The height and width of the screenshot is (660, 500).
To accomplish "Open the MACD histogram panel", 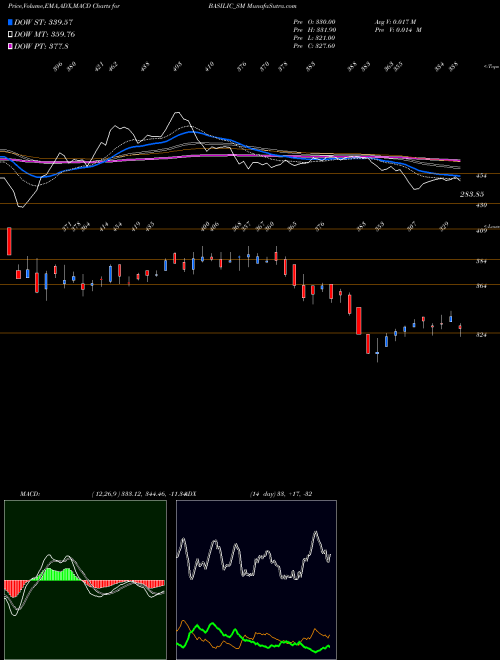I will (x=85, y=580).
